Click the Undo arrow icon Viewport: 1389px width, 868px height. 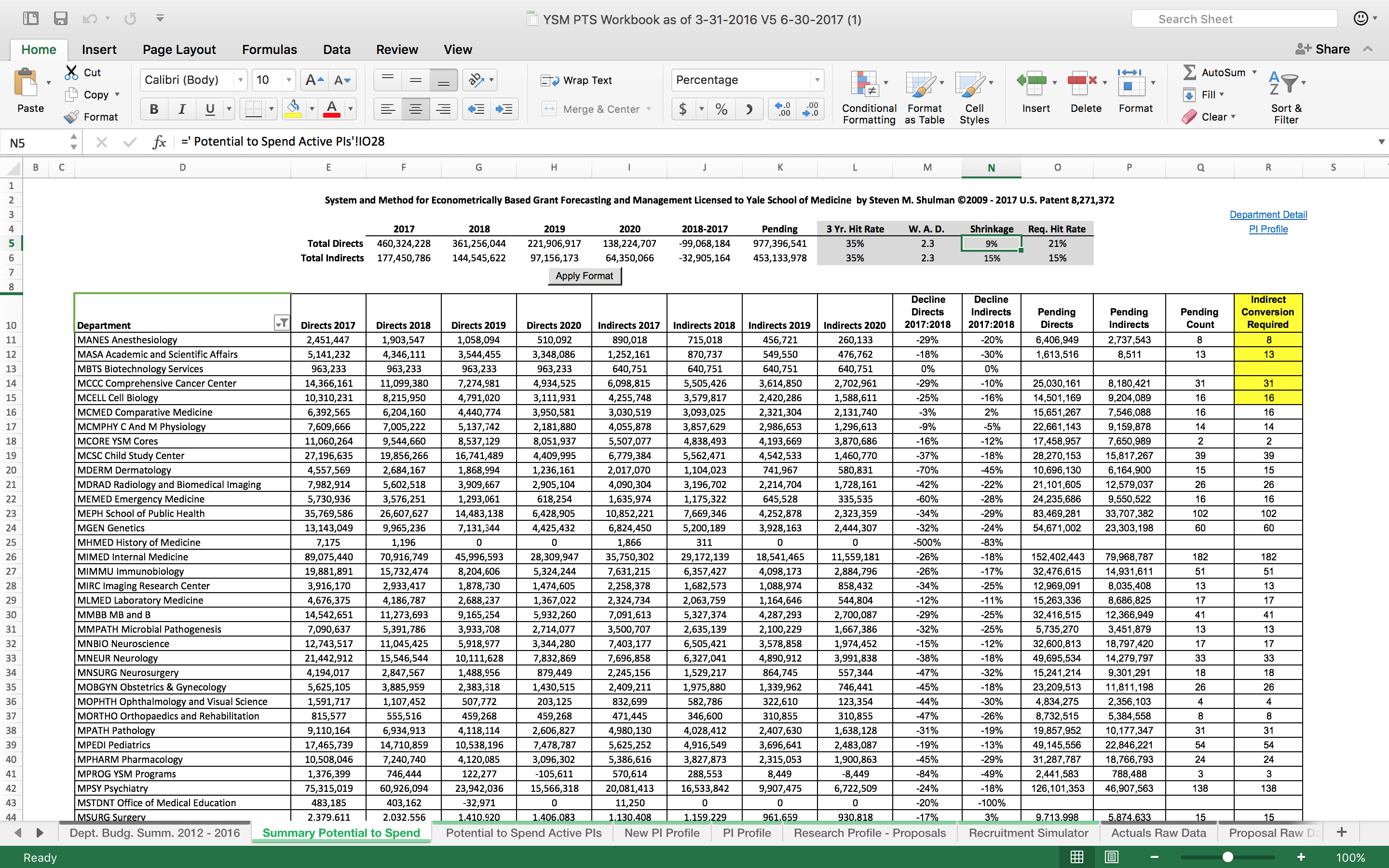tap(90, 18)
